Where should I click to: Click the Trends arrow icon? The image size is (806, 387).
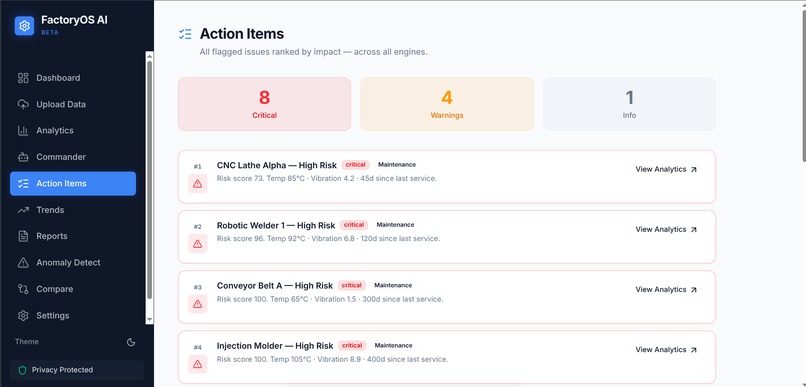(23, 210)
